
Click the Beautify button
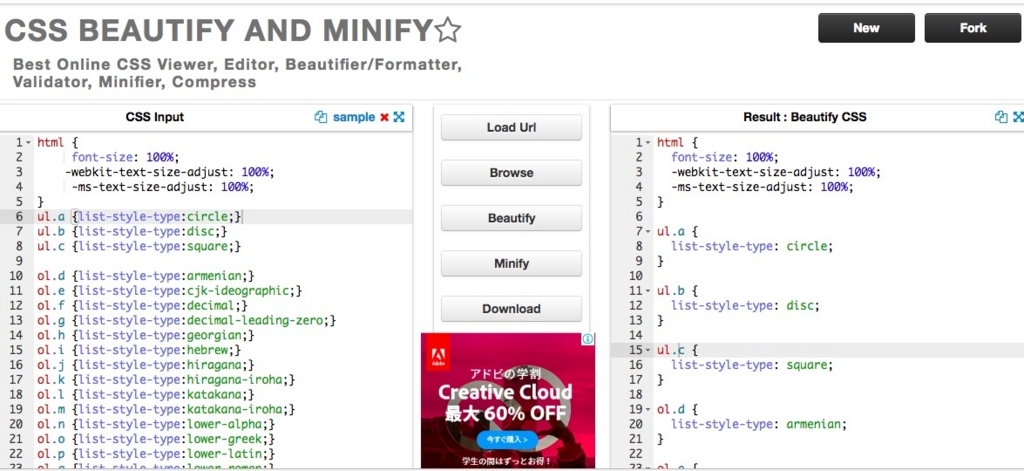[511, 218]
